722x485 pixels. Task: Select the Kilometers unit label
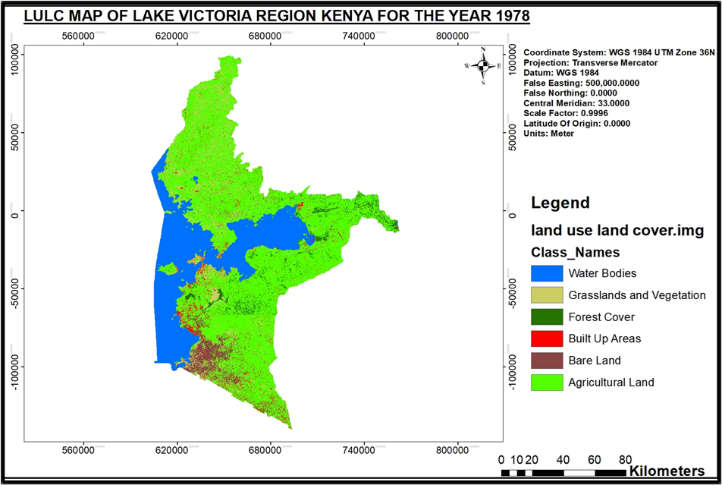tap(666, 471)
